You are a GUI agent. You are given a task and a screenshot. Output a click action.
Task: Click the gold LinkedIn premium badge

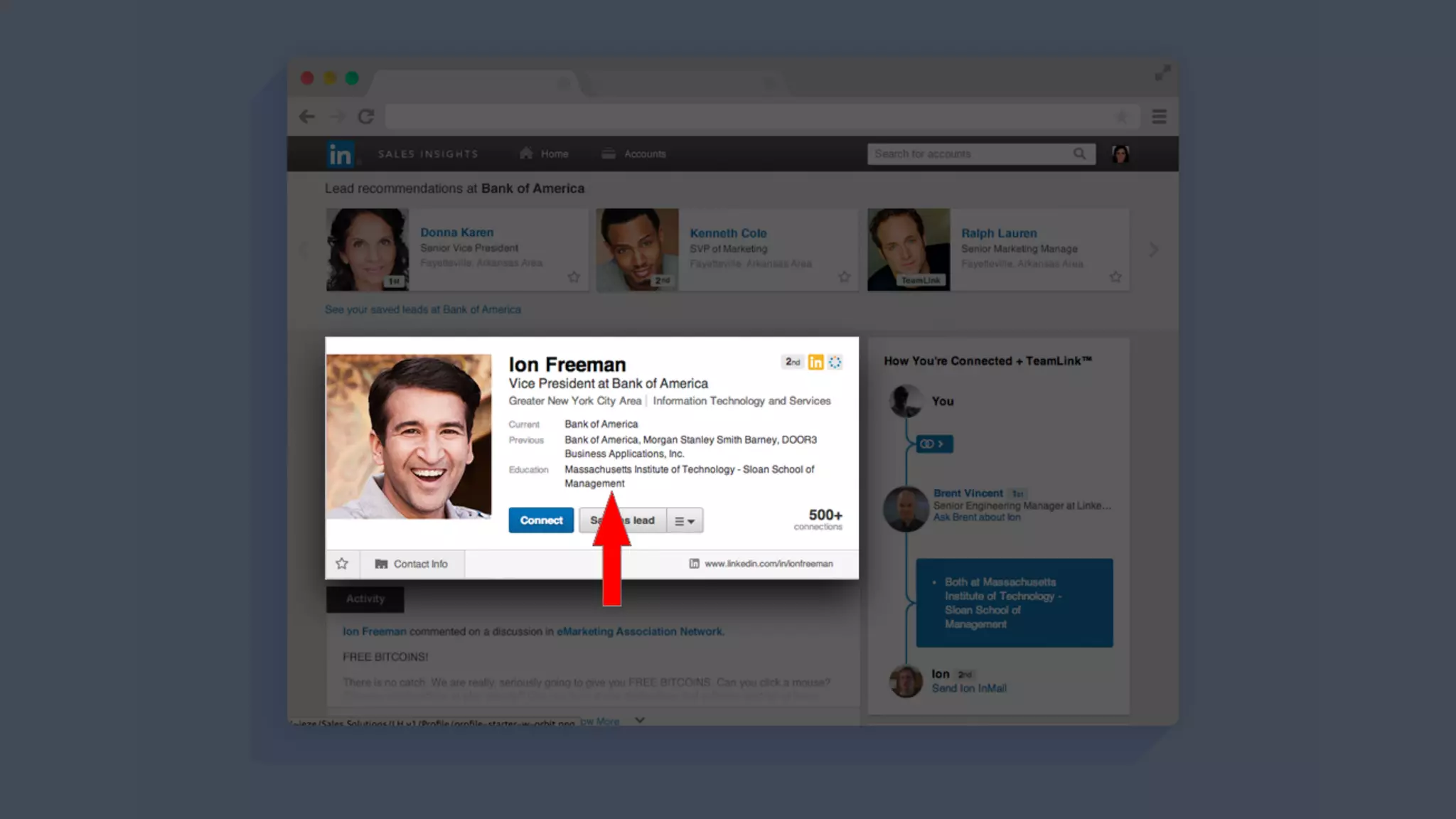click(815, 363)
